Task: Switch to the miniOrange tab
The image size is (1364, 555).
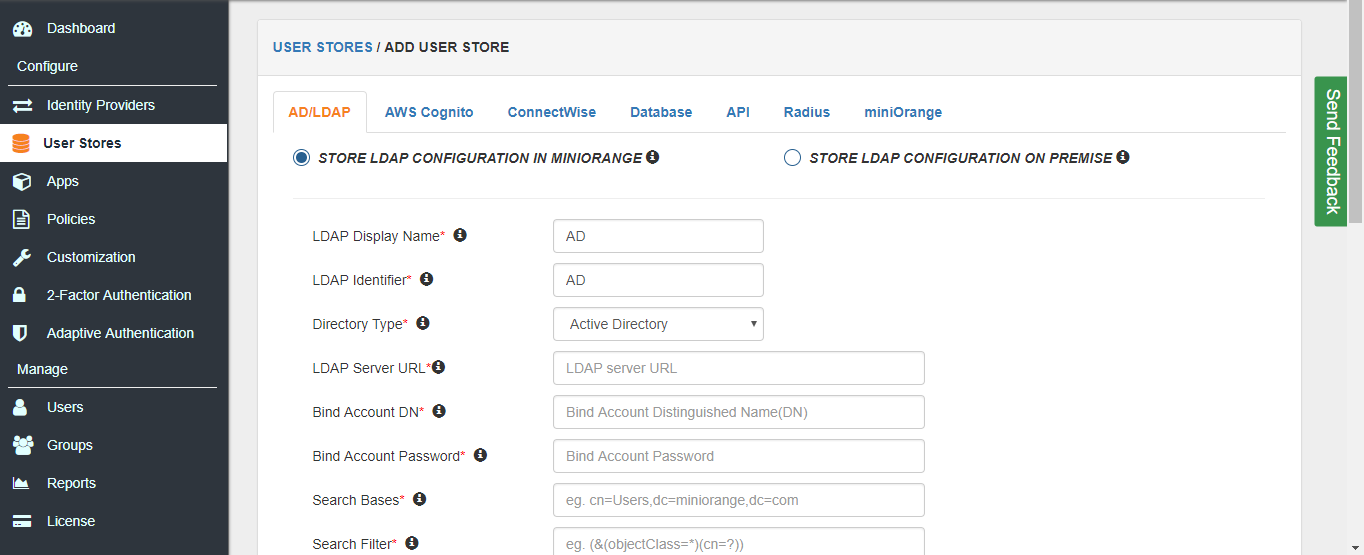Action: click(903, 112)
